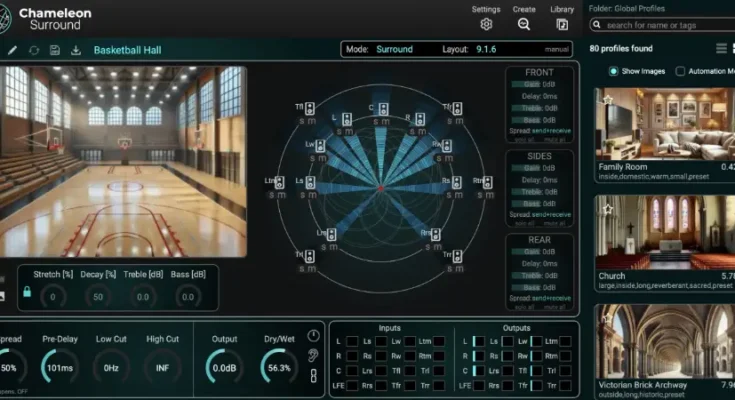This screenshot has width=735, height=400.
Task: Open the Settings gear icon
Action: 486,24
